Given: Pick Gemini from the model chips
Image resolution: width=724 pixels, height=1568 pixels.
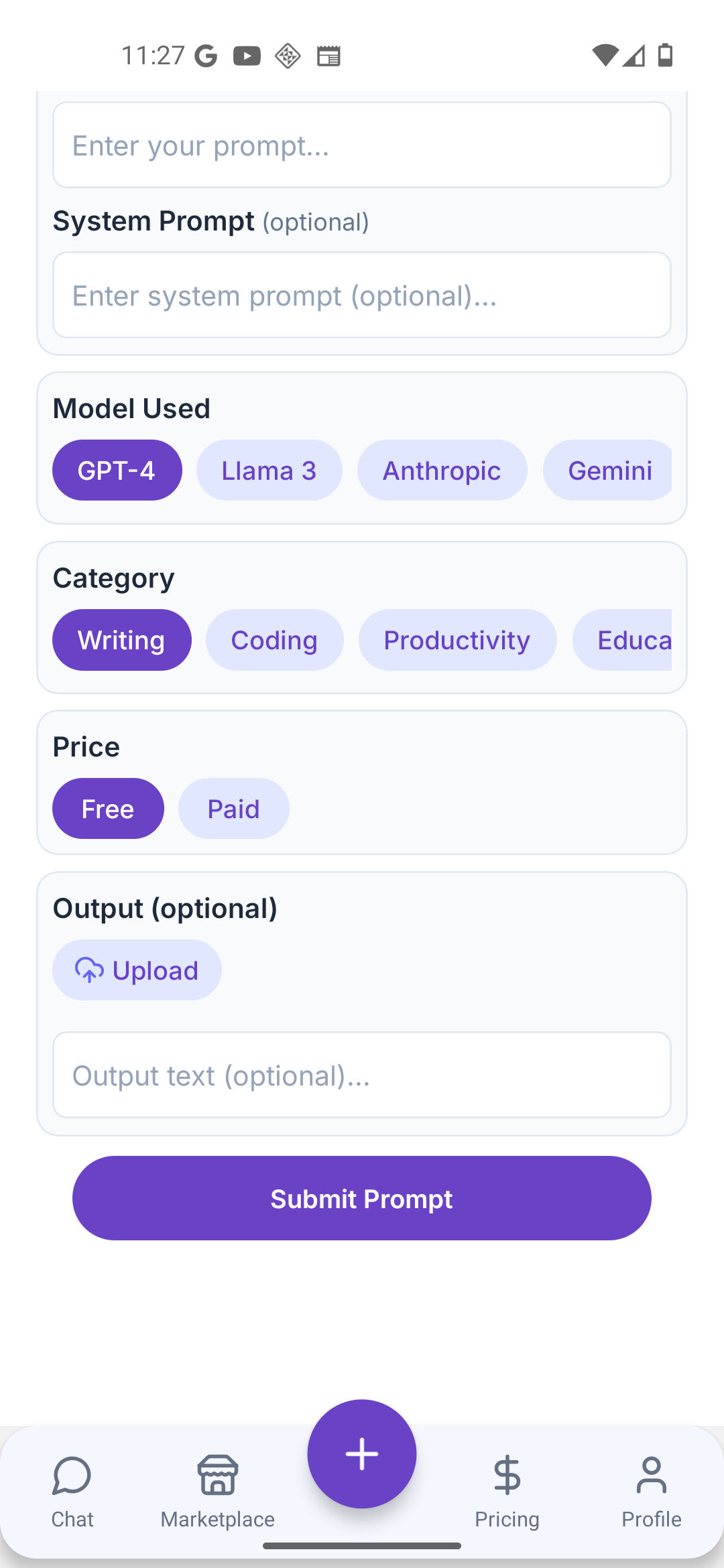Looking at the screenshot, I should (x=609, y=470).
